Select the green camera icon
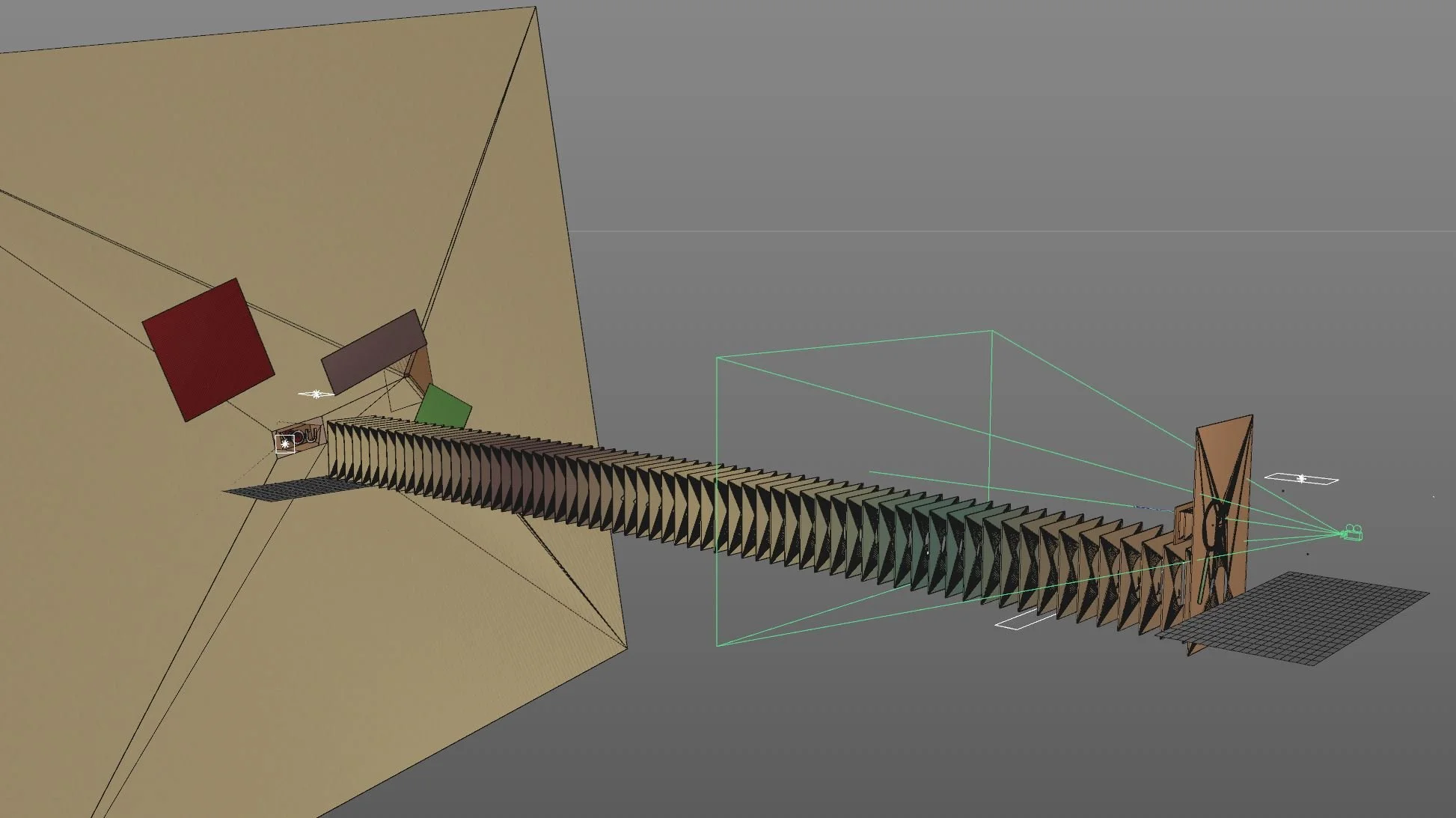The image size is (1456, 818). [1352, 533]
